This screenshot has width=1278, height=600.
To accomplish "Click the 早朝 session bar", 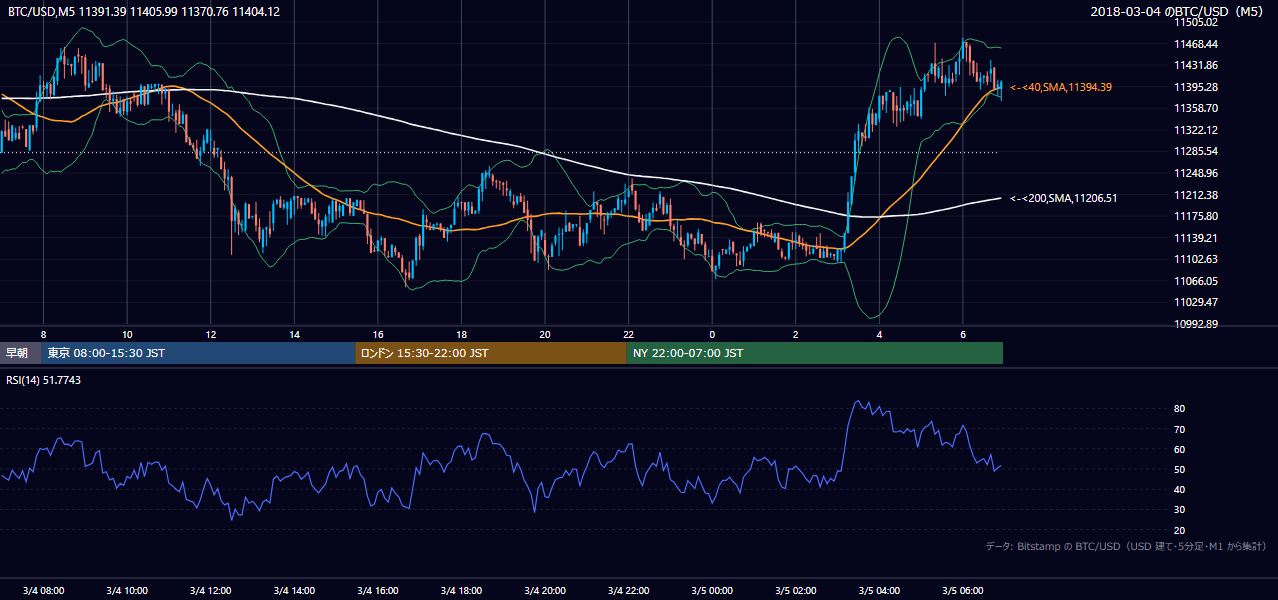I will coord(20,353).
